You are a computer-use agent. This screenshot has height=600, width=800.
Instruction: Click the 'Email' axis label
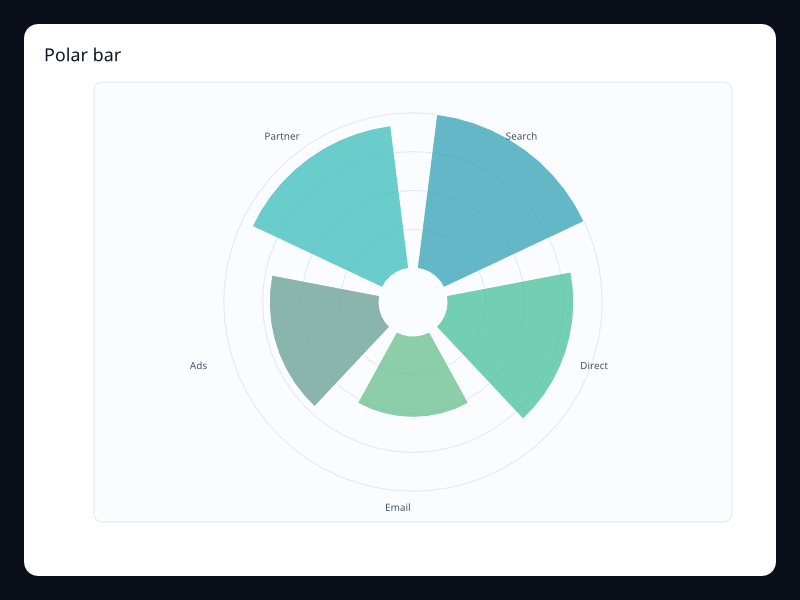click(x=398, y=507)
